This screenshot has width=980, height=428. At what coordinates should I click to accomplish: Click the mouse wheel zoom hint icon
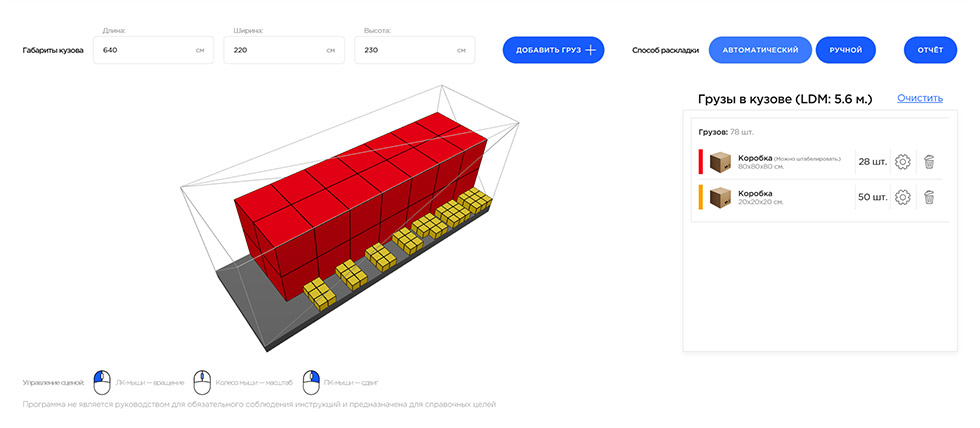(x=202, y=382)
